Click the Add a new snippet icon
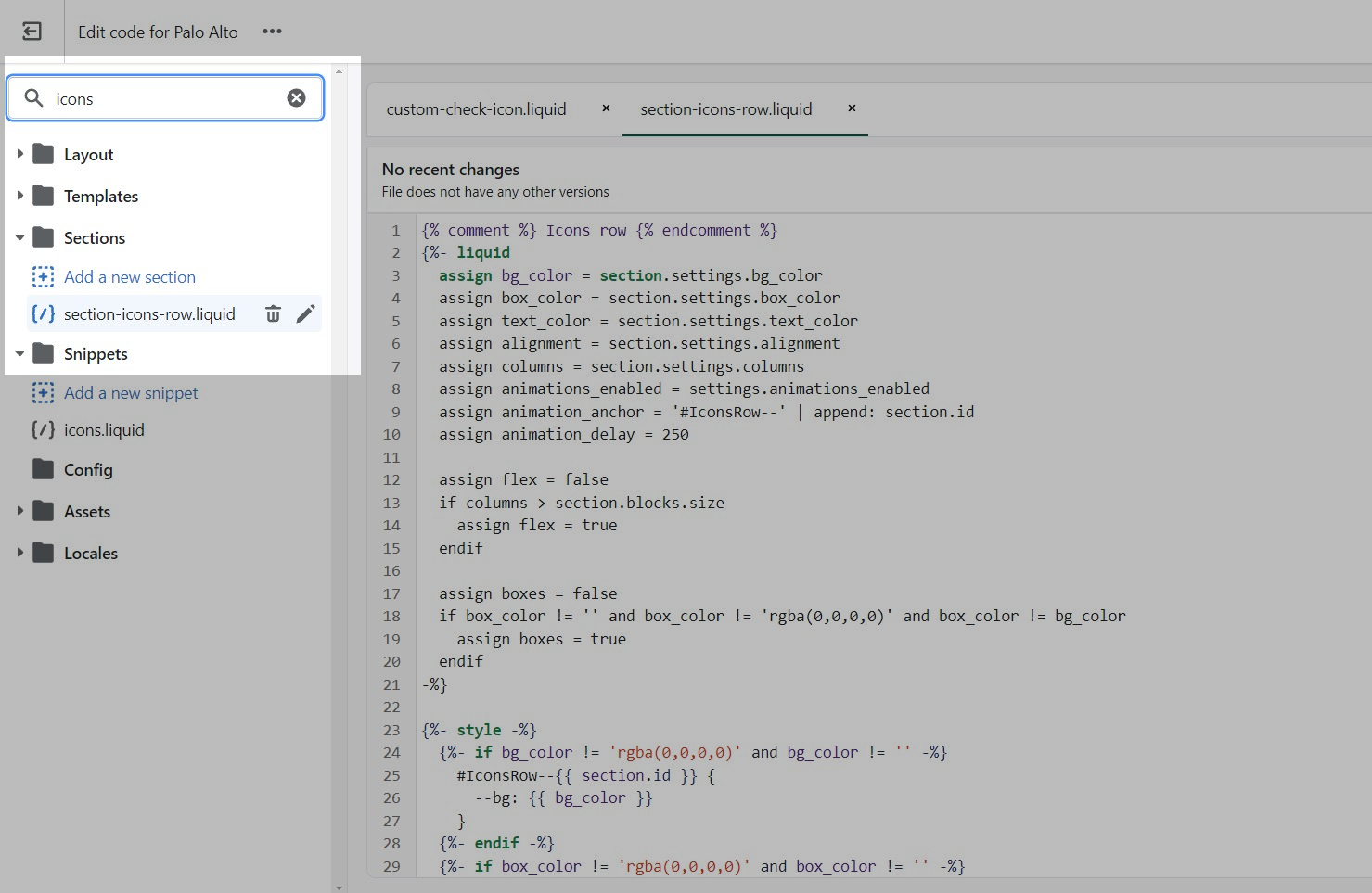Viewport: 1372px width, 893px height. tap(43, 393)
